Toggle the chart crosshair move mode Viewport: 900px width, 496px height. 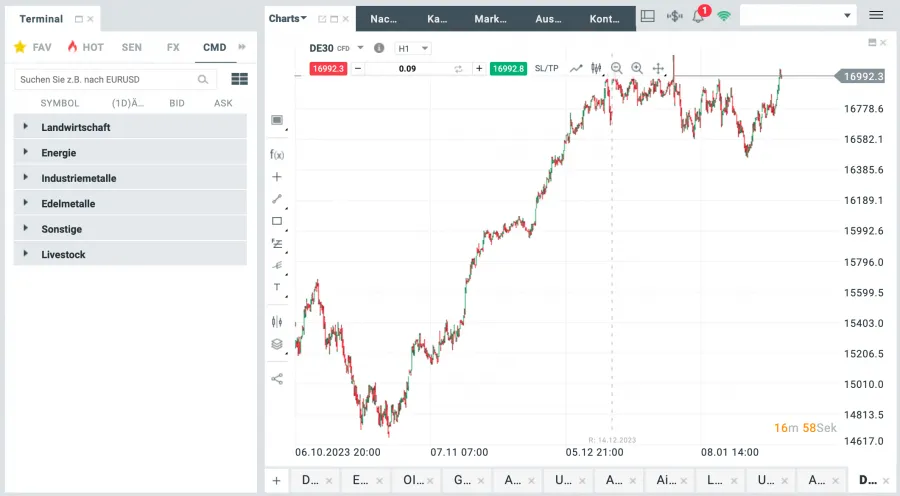point(658,68)
